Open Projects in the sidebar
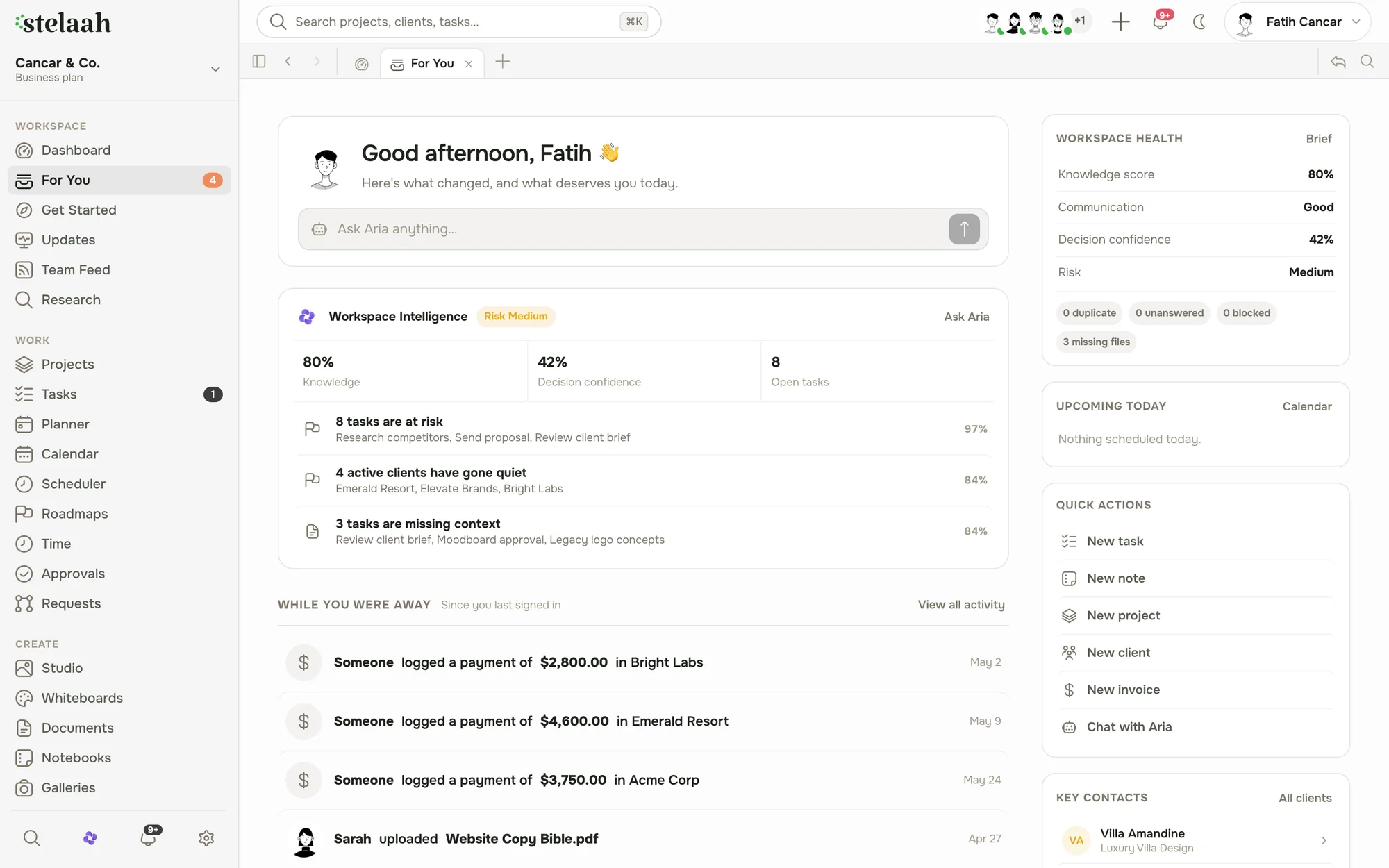This screenshot has width=1389, height=868. point(119,365)
